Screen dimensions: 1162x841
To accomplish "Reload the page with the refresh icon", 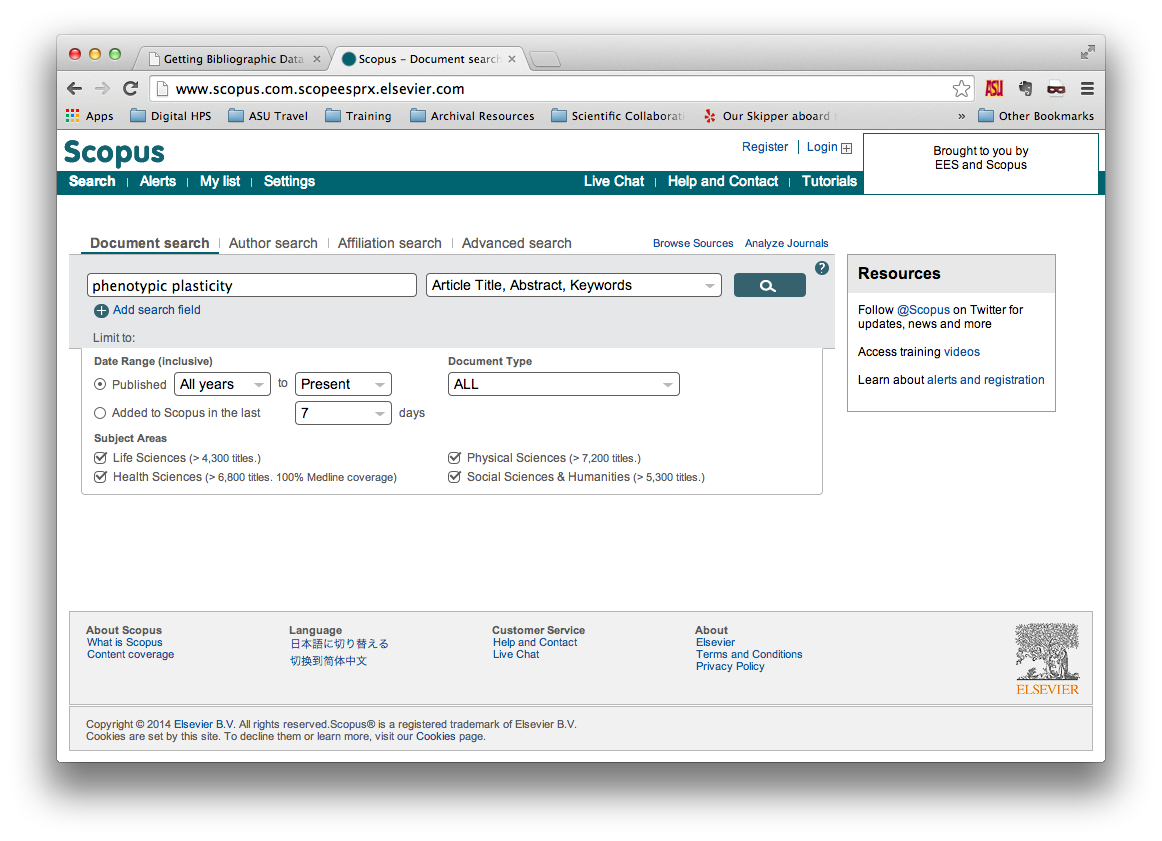I will click(130, 89).
